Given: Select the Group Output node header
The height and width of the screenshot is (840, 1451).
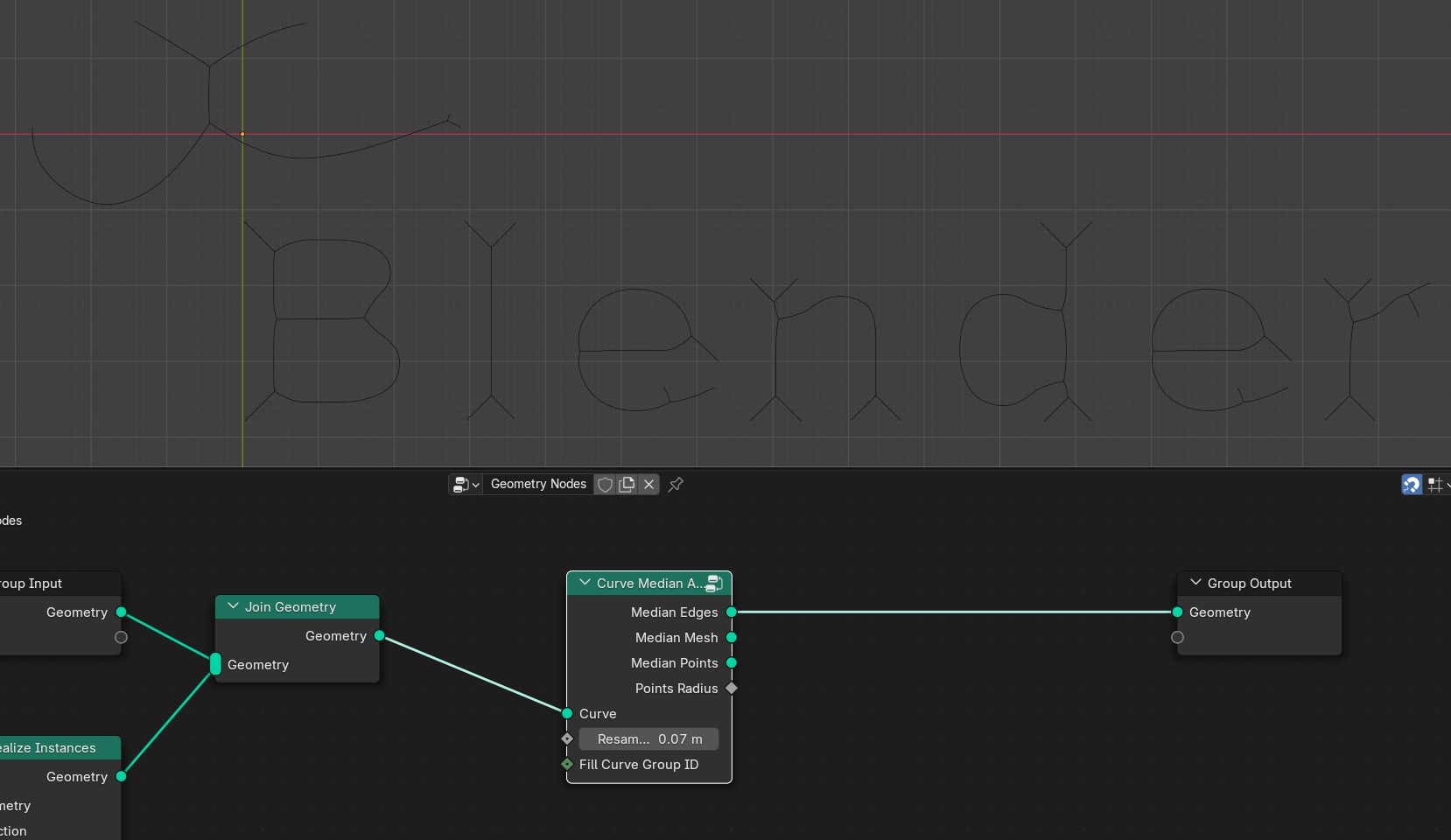Looking at the screenshot, I should tap(1259, 584).
